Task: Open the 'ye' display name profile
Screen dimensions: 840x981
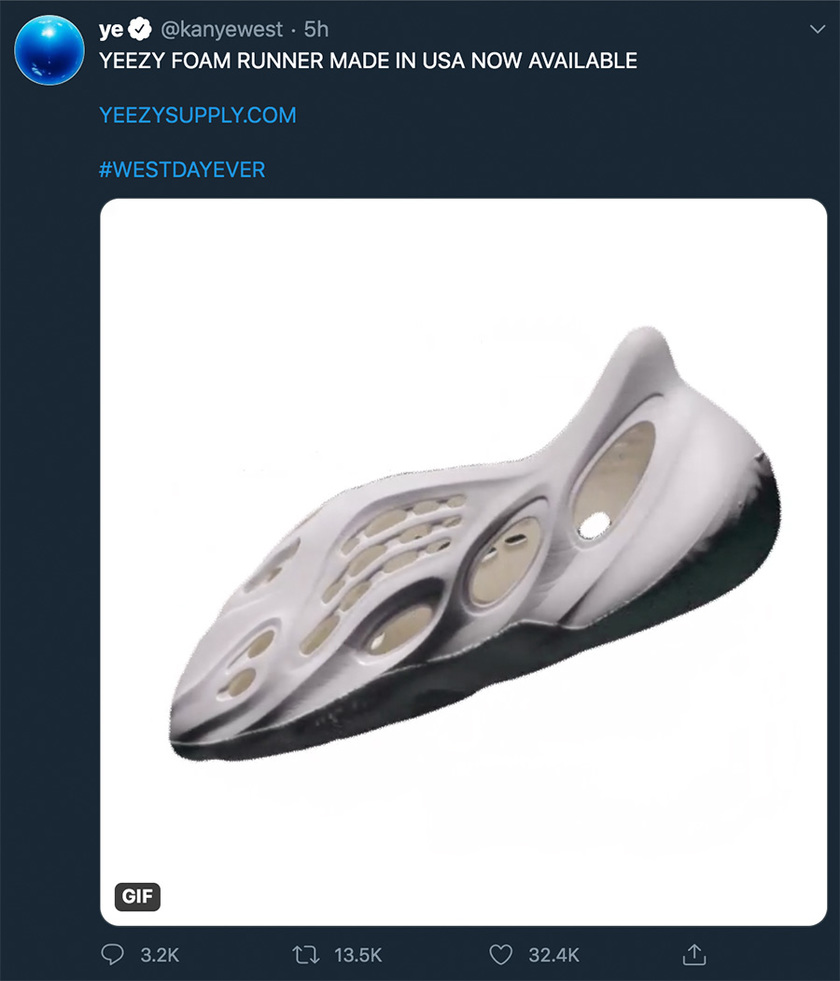Action: pos(110,31)
